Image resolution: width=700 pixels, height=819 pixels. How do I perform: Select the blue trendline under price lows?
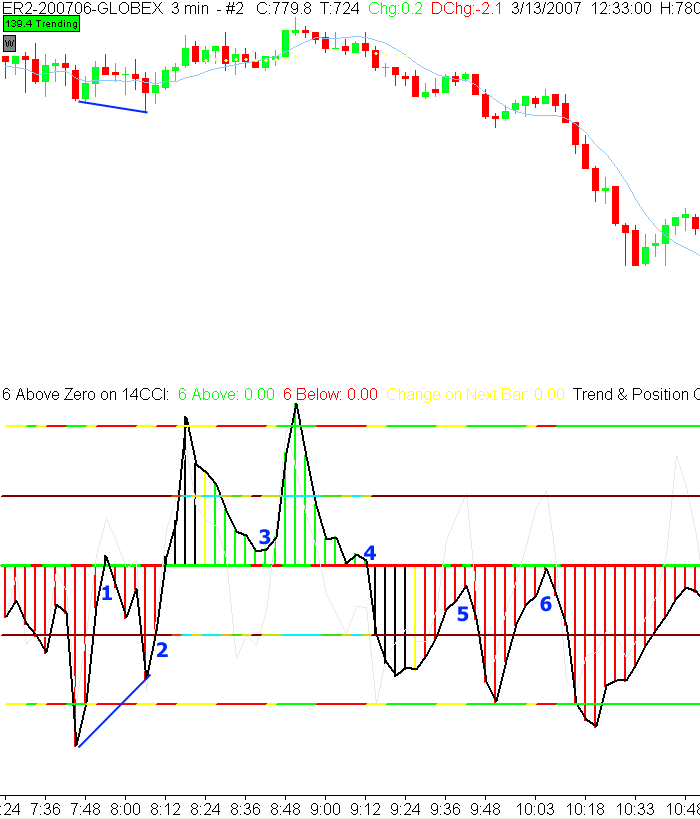(113, 107)
